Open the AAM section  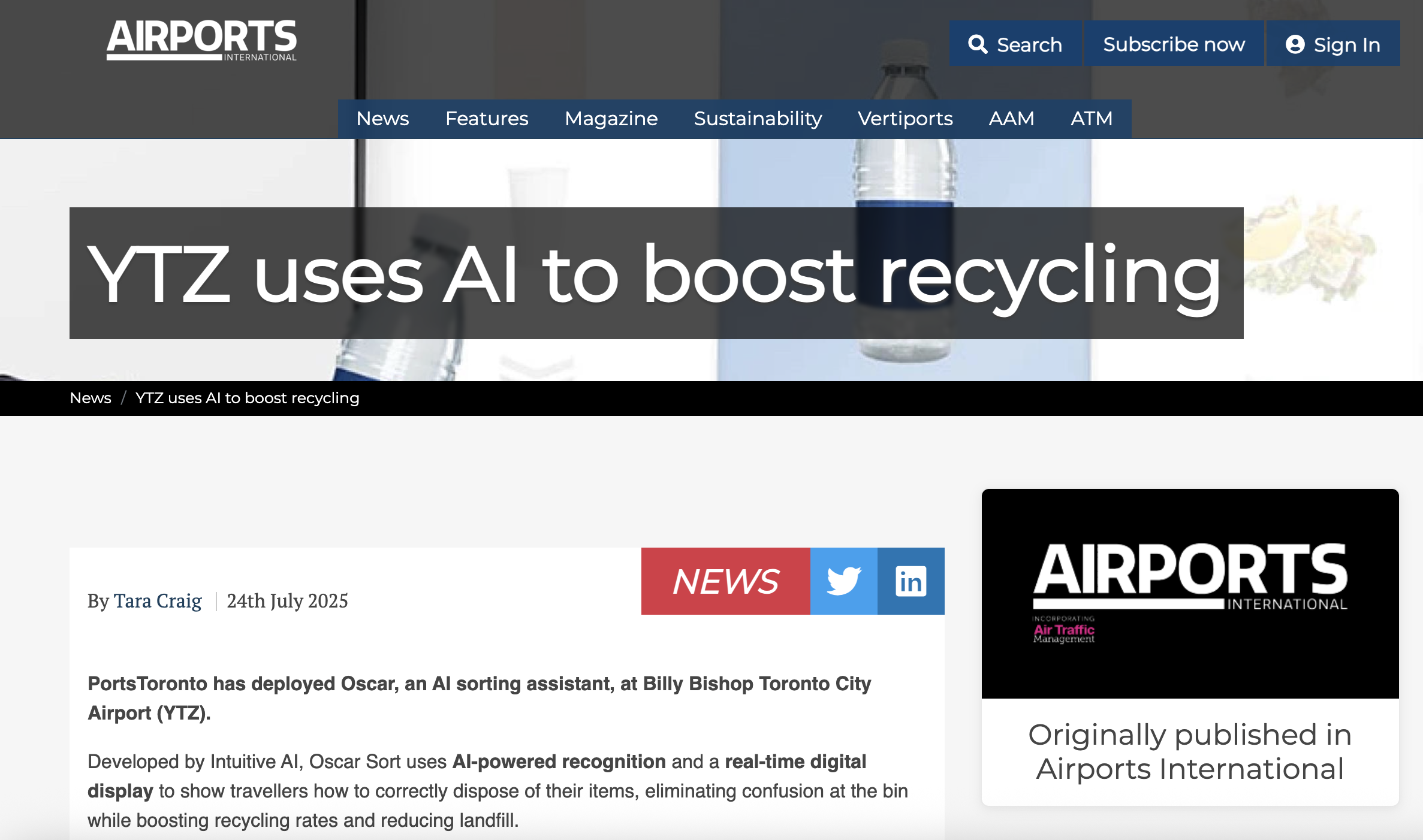1011,119
